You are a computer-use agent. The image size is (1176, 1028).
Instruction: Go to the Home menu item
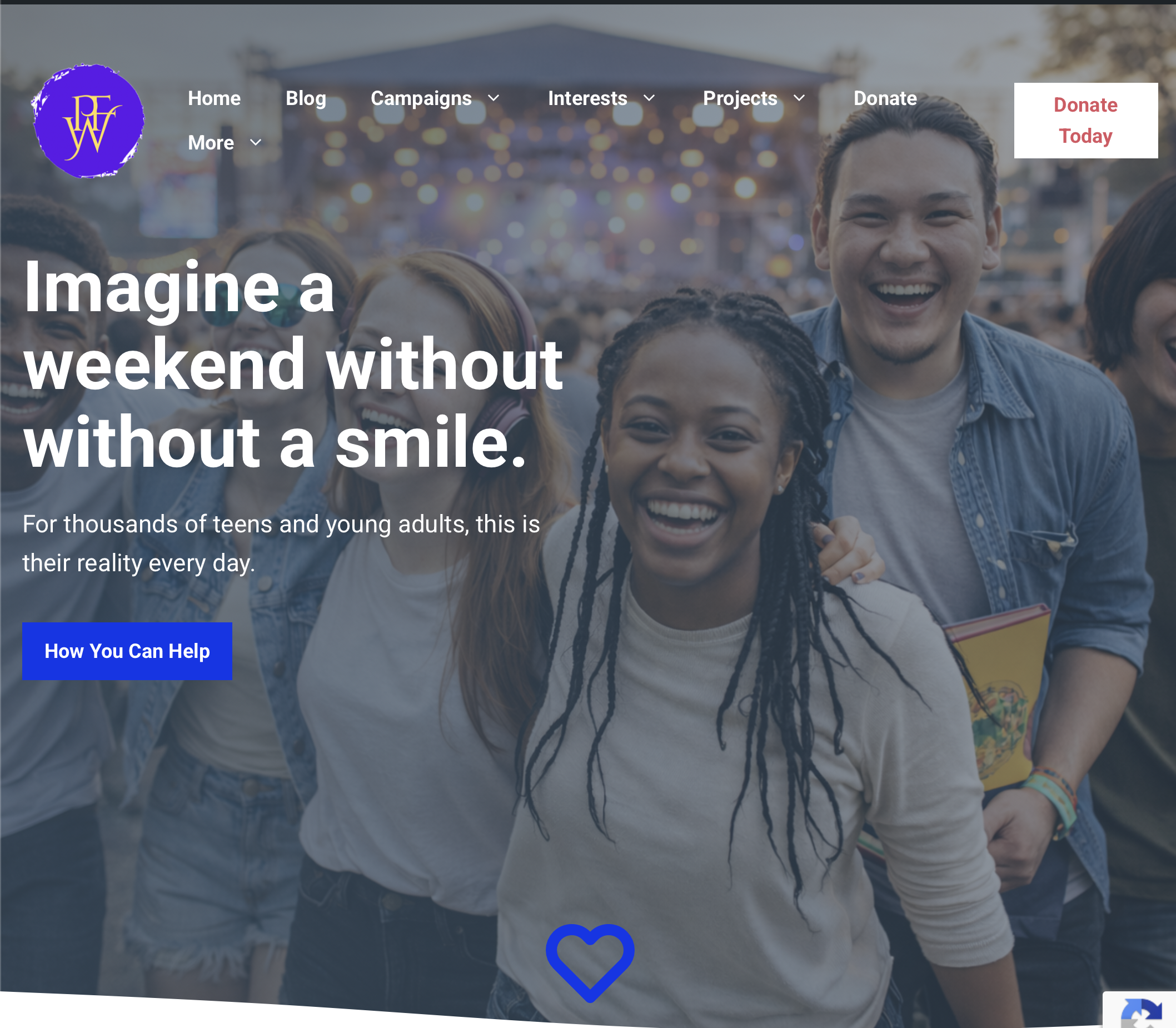click(x=214, y=99)
